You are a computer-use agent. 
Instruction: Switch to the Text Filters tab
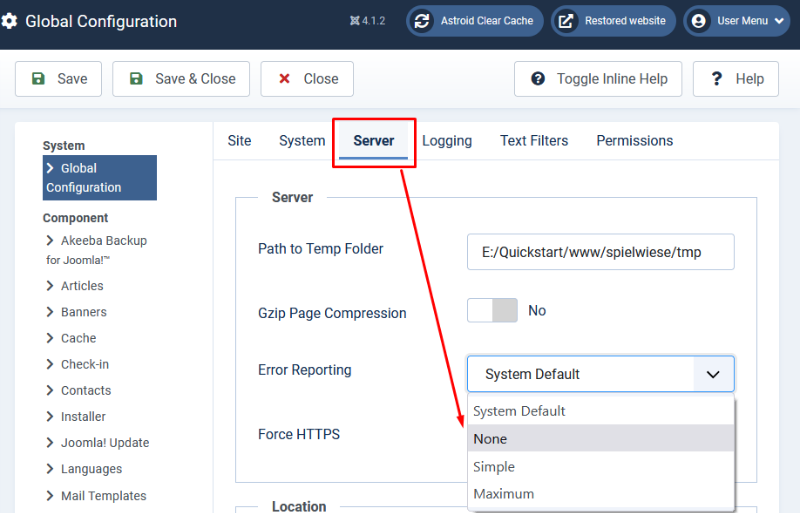point(534,141)
